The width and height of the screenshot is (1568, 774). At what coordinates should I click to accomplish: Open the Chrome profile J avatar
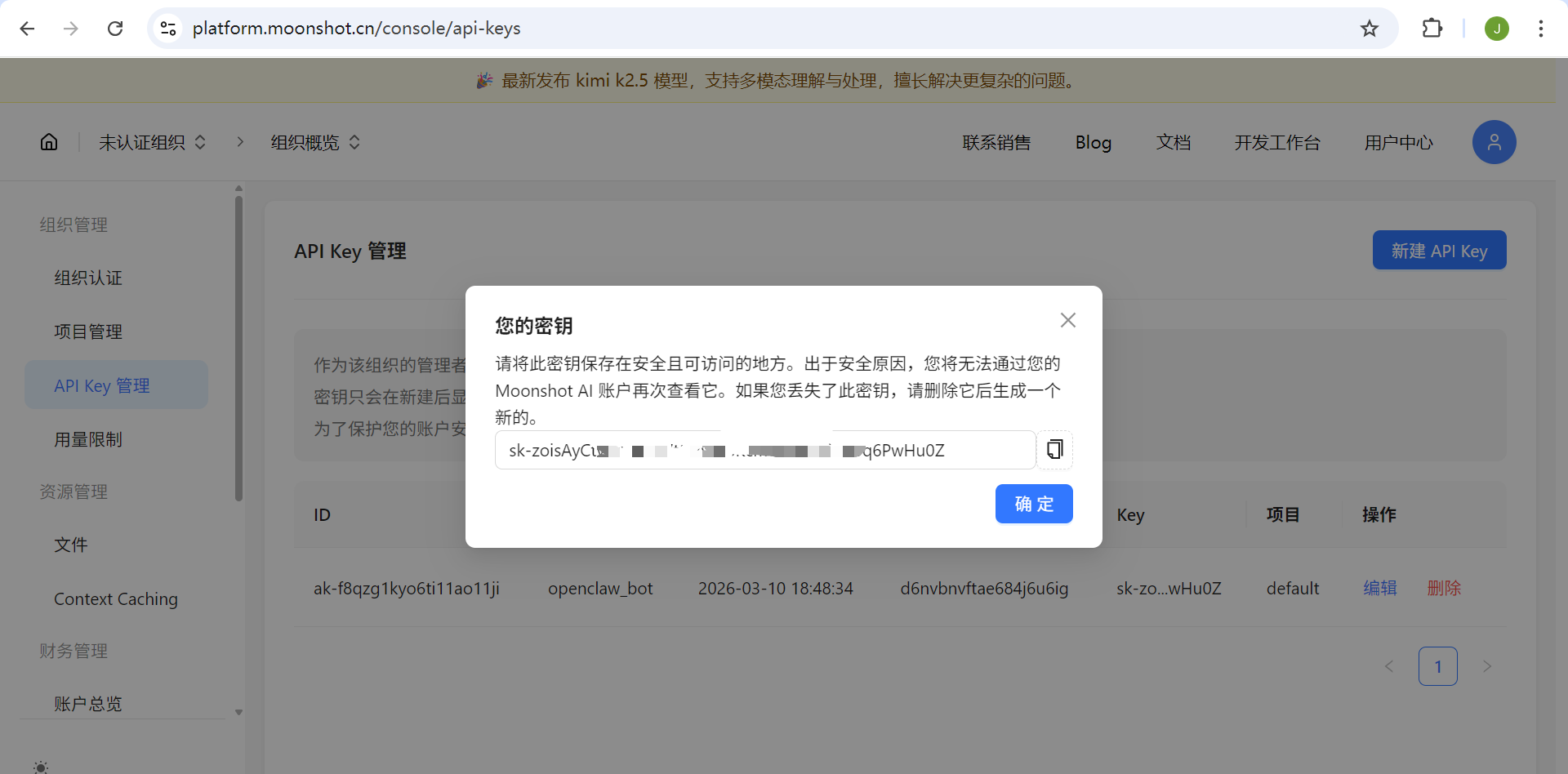[1497, 29]
